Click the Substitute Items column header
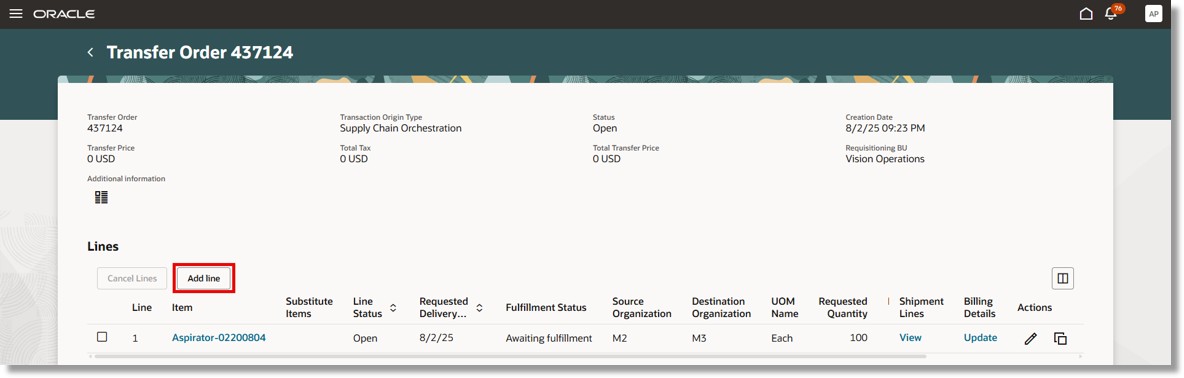Viewport: 1184px width, 378px height. tap(309, 308)
